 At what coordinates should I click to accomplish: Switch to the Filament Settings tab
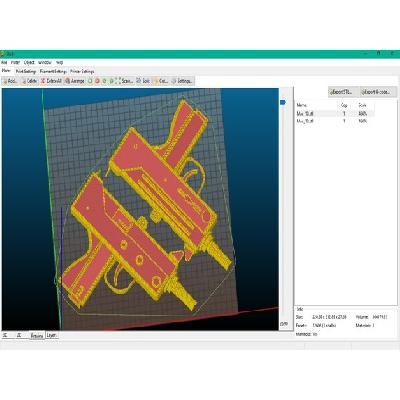pos(53,71)
